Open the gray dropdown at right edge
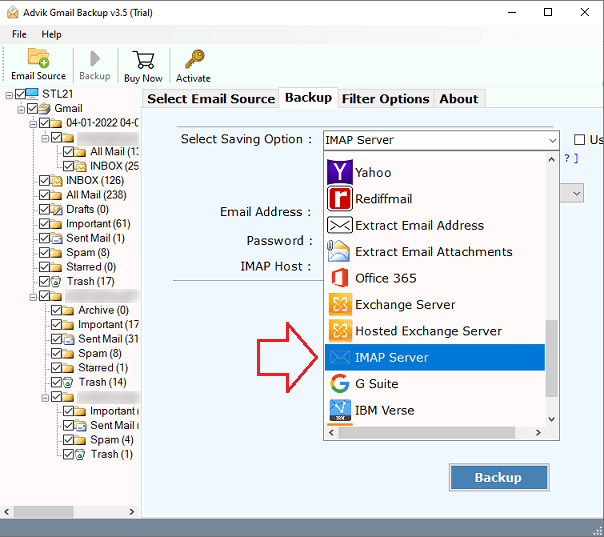This screenshot has width=604, height=537. coord(576,193)
